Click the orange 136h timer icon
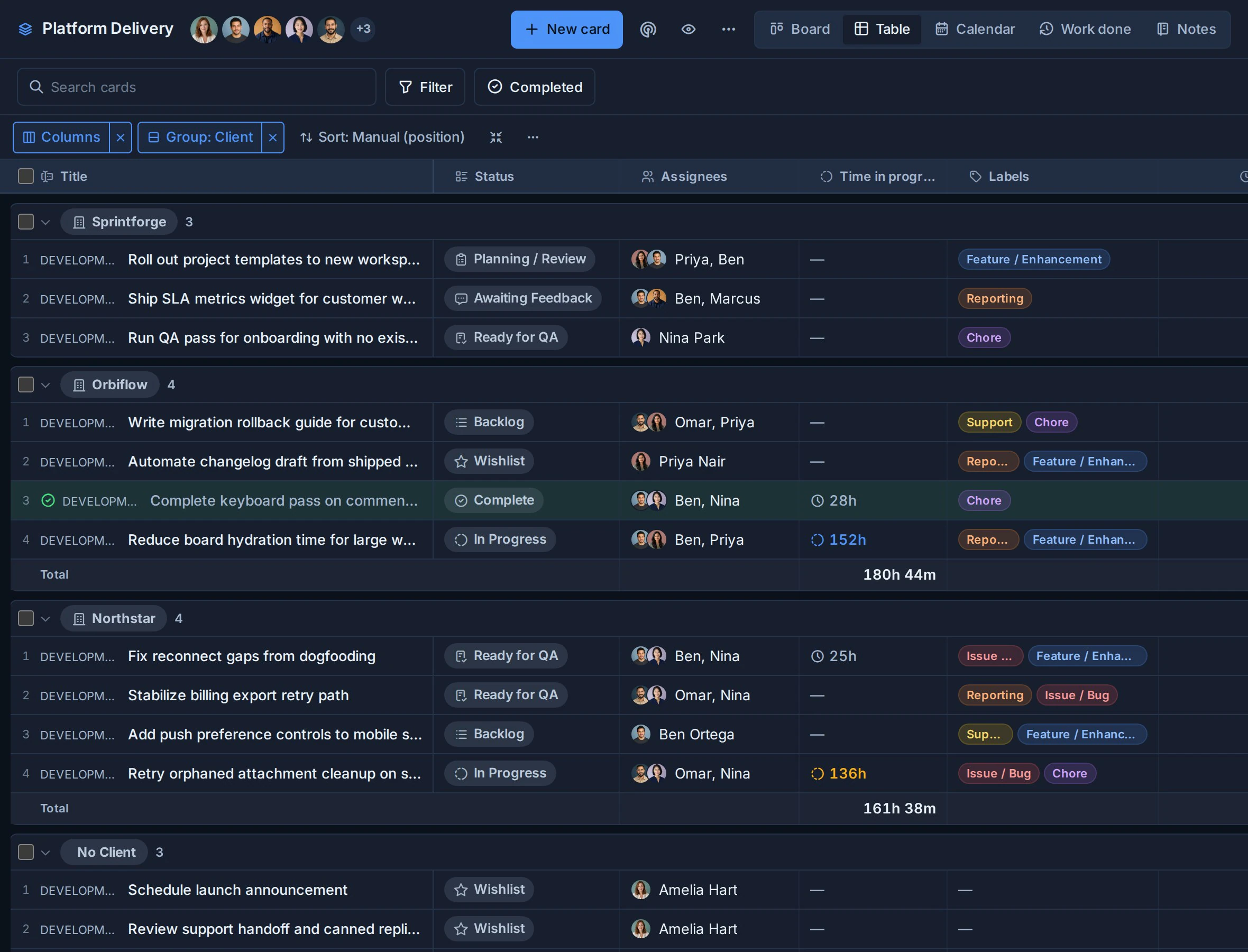 (x=817, y=773)
